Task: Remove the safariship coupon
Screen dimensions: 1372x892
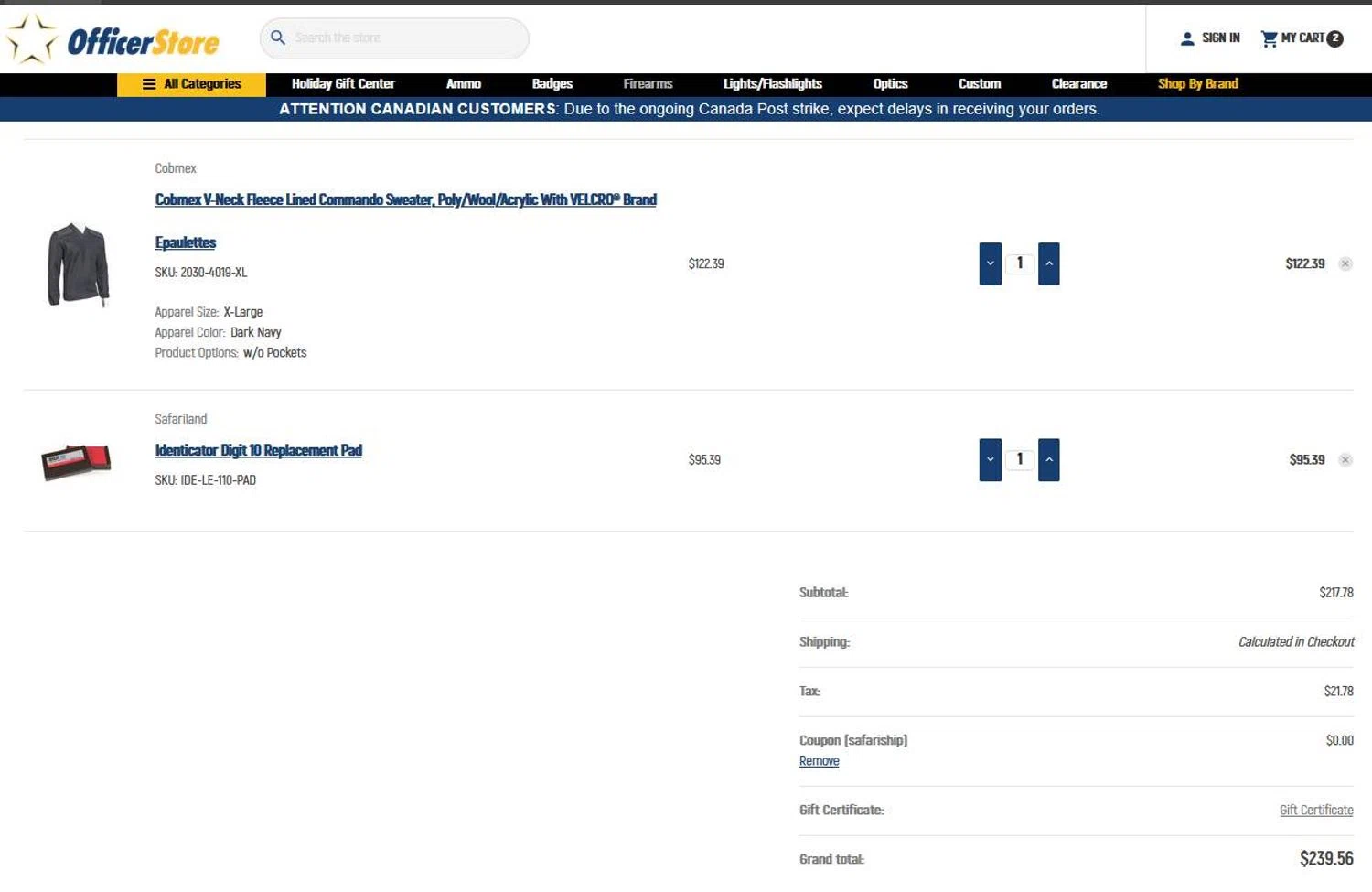Action: pyautogui.click(x=819, y=761)
